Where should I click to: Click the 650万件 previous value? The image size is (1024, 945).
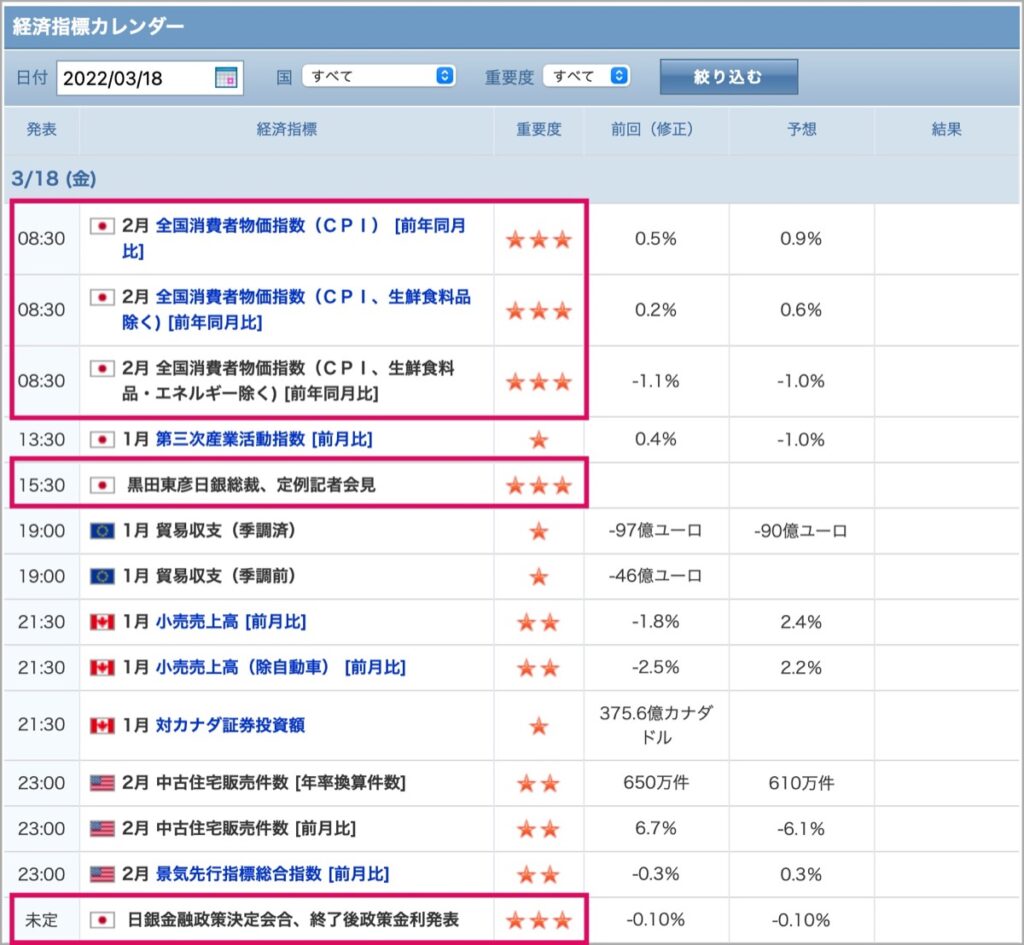point(656,783)
